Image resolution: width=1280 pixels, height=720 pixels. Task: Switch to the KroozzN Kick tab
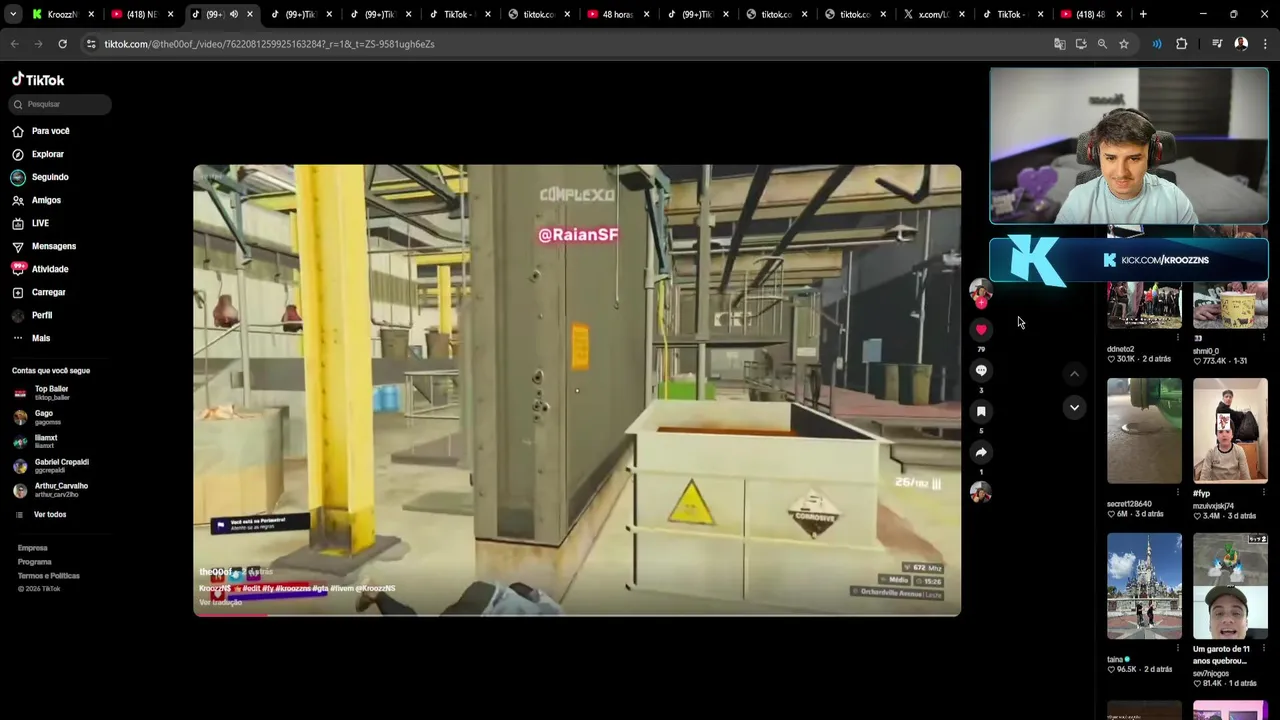tap(62, 14)
